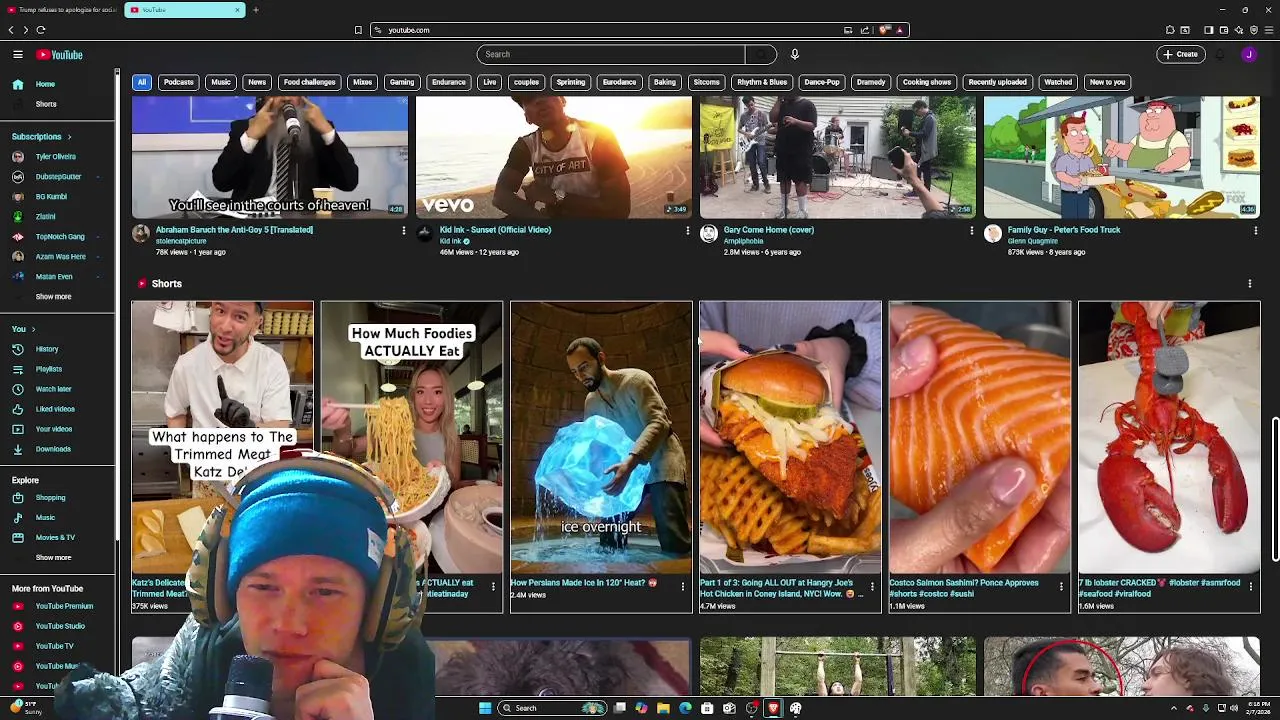1280x720 pixels.
Task: Show hidden system tray icons chevron
Action: 1175,708
